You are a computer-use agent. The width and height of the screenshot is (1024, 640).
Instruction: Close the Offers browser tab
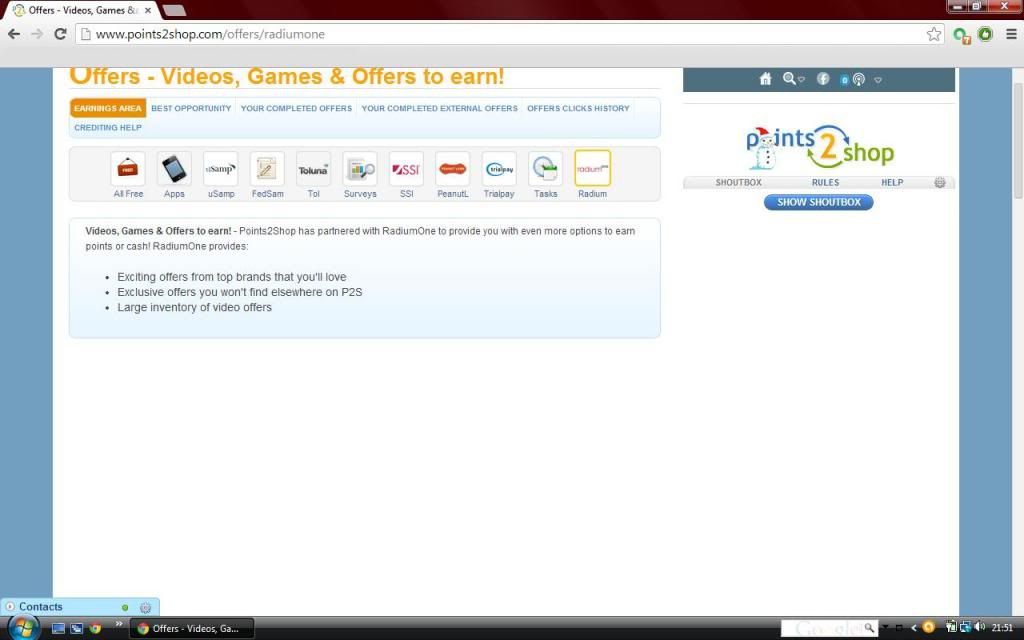[148, 10]
